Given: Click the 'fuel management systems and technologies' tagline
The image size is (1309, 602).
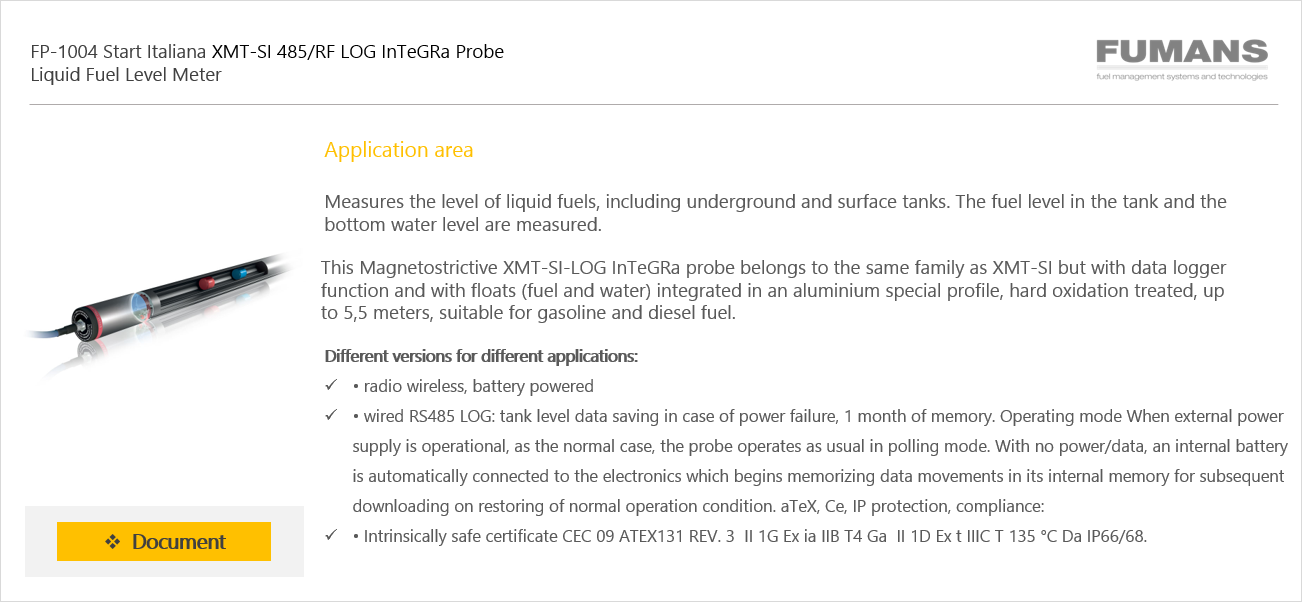Looking at the screenshot, I should coord(1182,76).
